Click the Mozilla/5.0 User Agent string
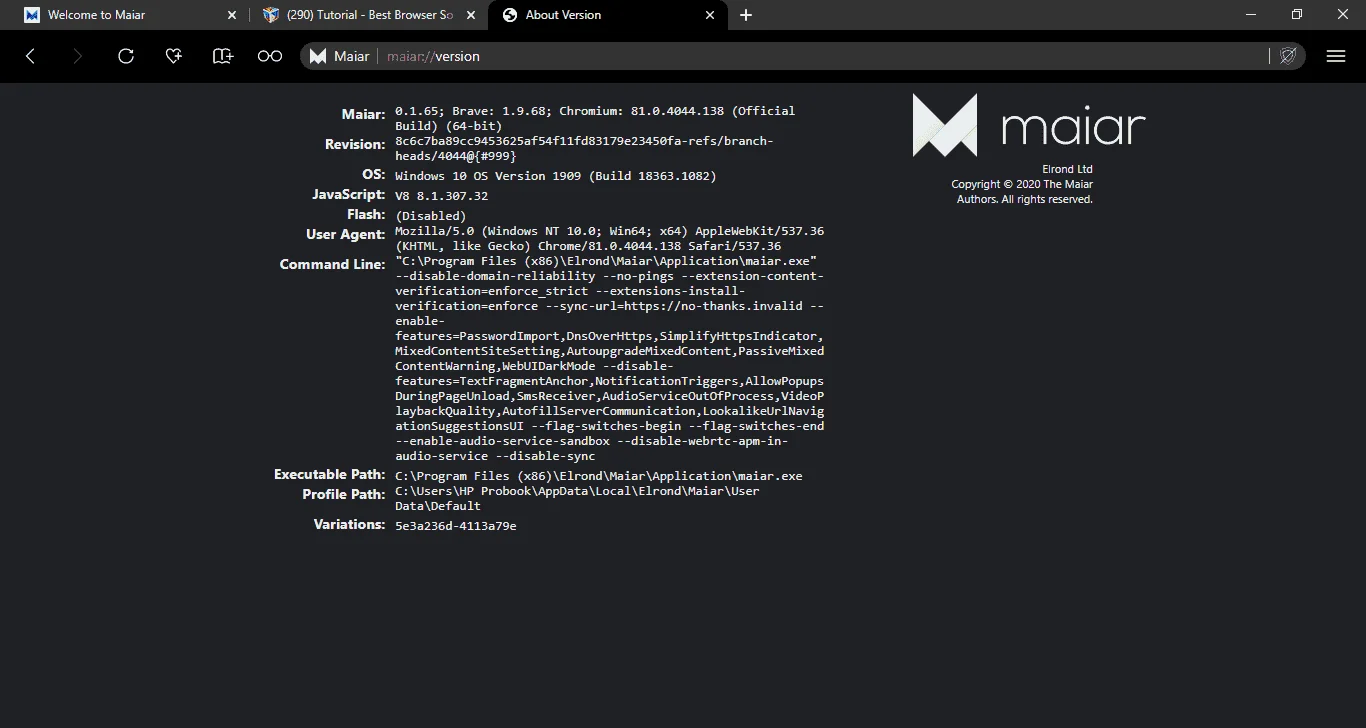1366x728 pixels. (x=609, y=238)
